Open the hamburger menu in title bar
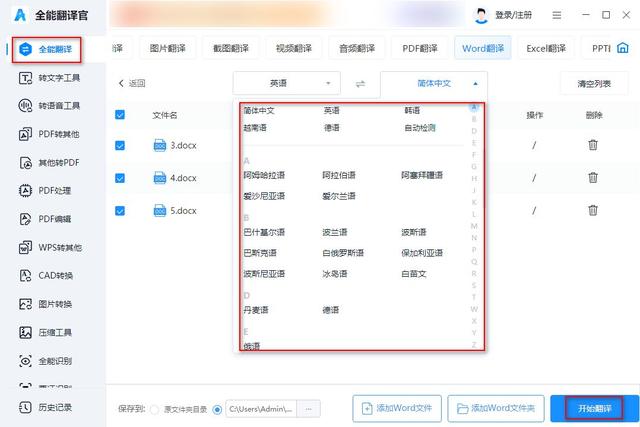The width and height of the screenshot is (640, 427). (557, 16)
